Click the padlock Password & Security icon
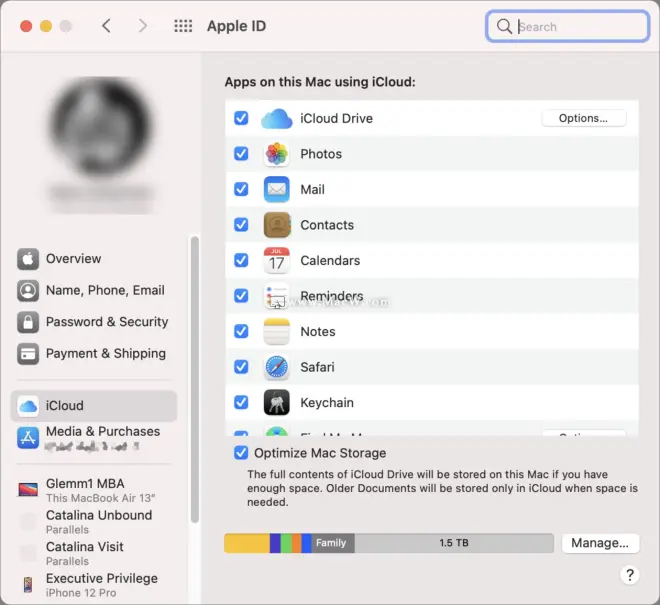 click(28, 322)
